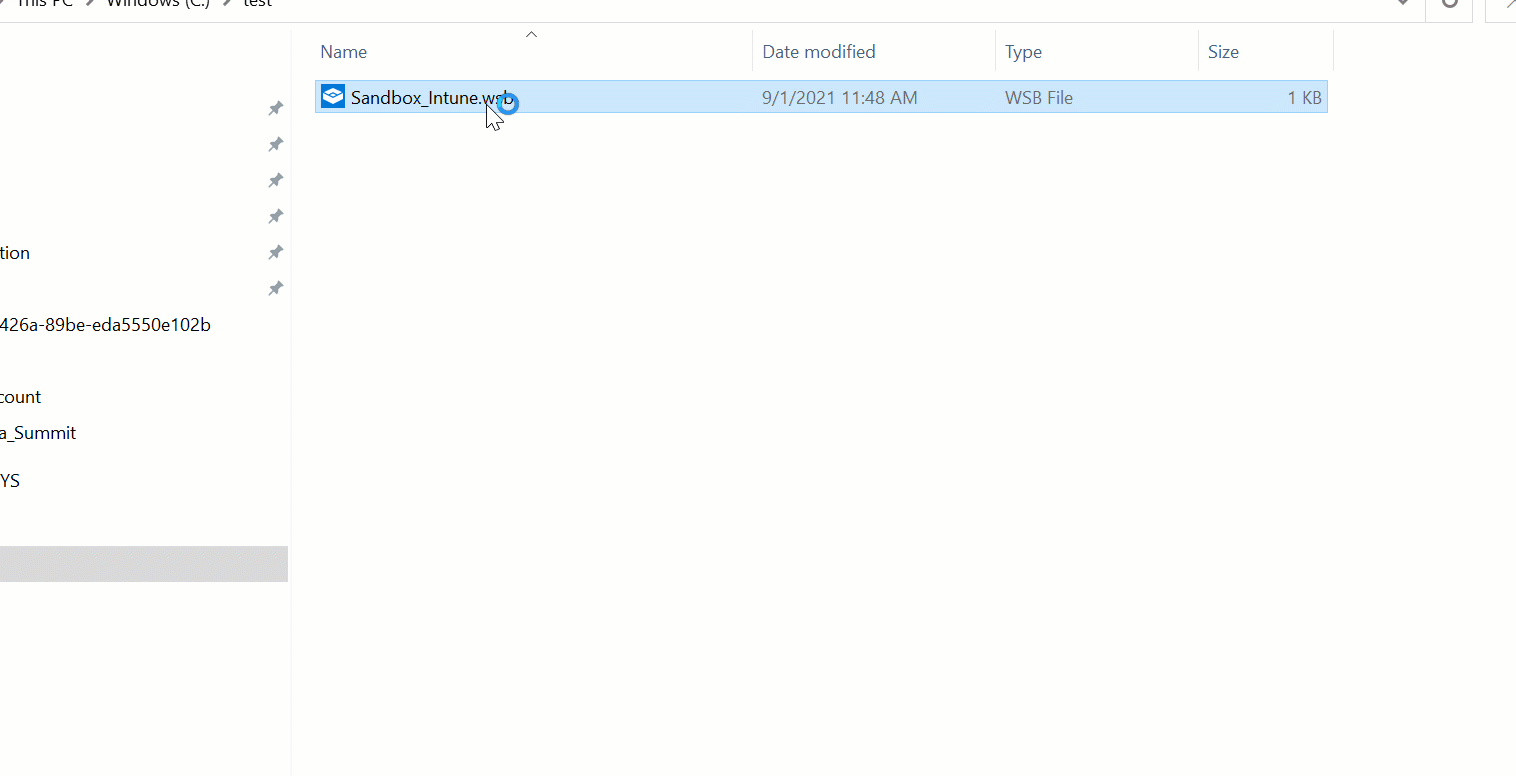Unpin the second pinned sidebar entry
Image resolution: width=1516 pixels, height=776 pixels.
pos(276,144)
